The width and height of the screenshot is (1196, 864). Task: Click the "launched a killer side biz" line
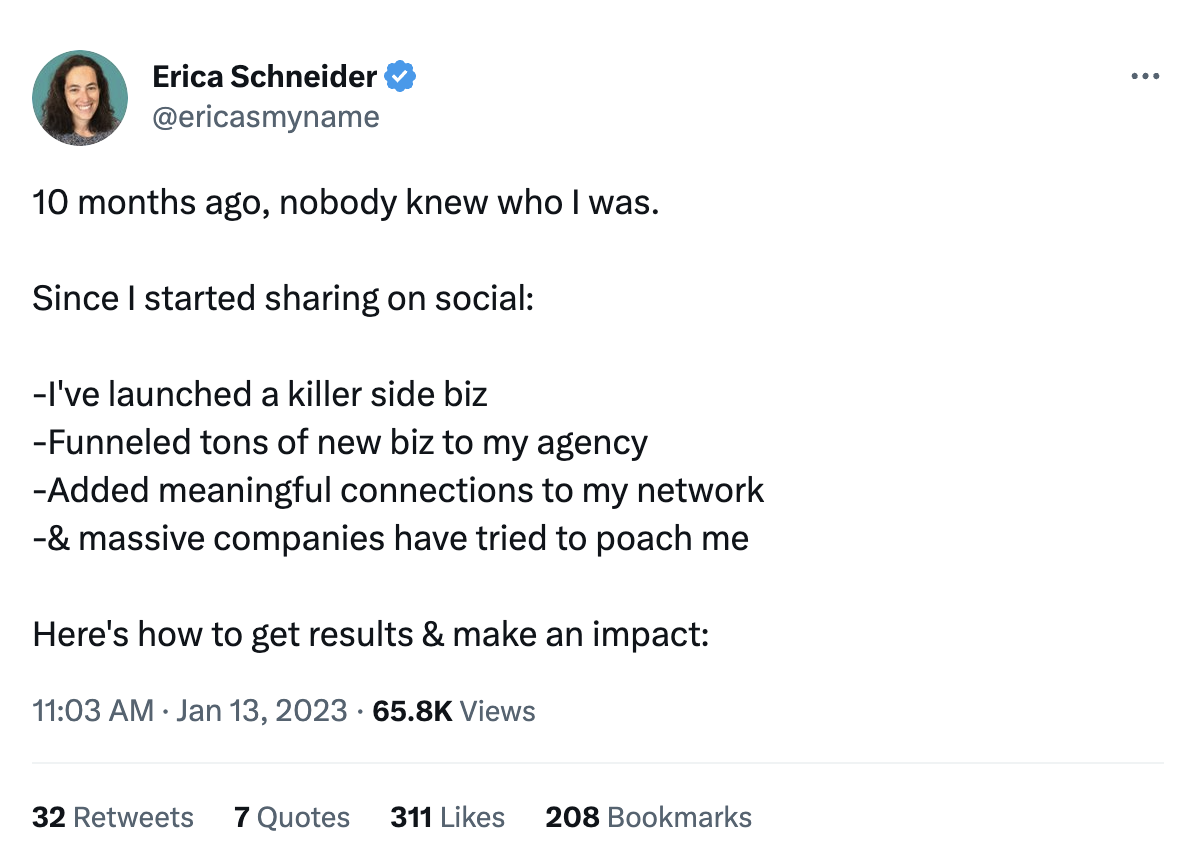[260, 394]
